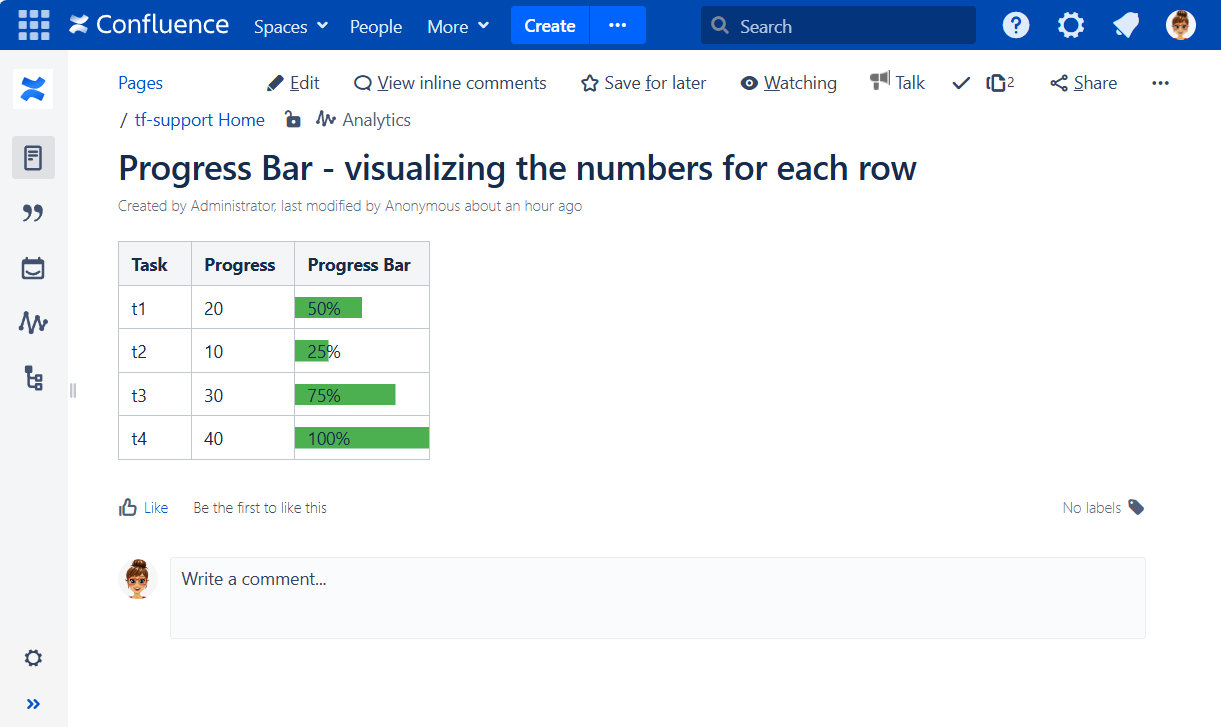The height and width of the screenshot is (727, 1221).
Task: Click the 100% progress bar for t4
Action: 361,438
